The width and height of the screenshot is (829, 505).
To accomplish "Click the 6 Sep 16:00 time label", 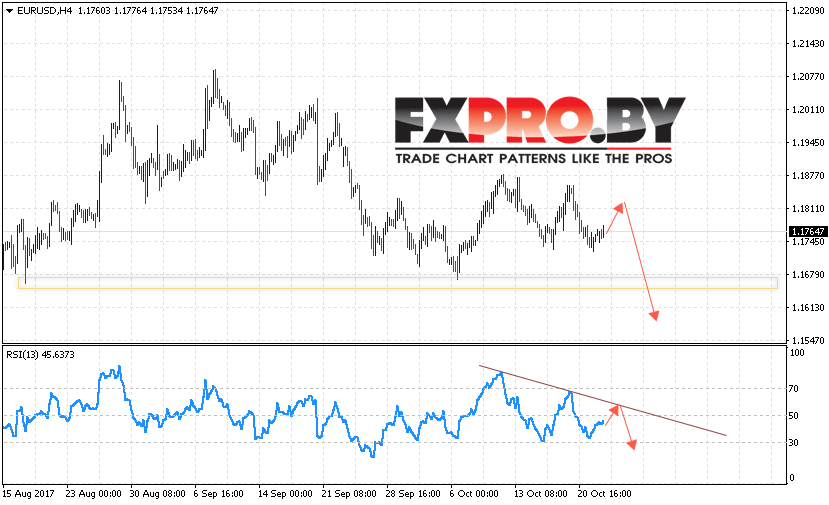I will tap(218, 494).
